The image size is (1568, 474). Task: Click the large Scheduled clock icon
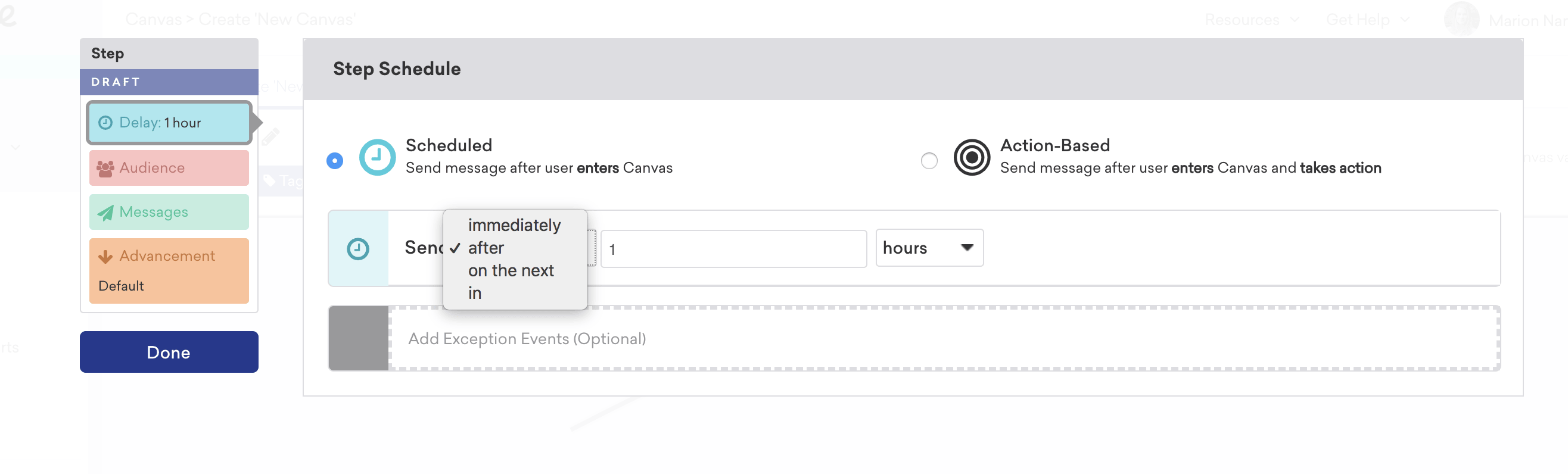click(377, 158)
